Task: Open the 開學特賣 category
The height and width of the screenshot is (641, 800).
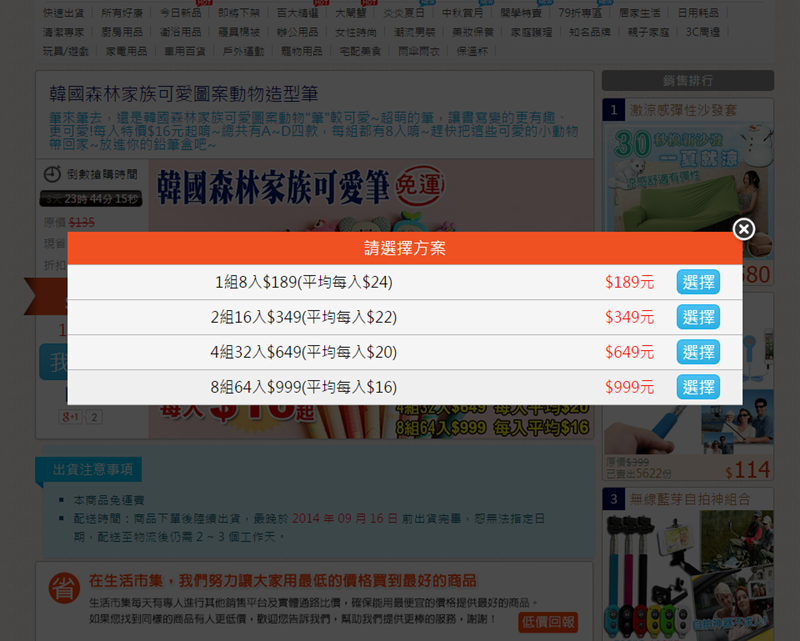Action: [x=521, y=13]
